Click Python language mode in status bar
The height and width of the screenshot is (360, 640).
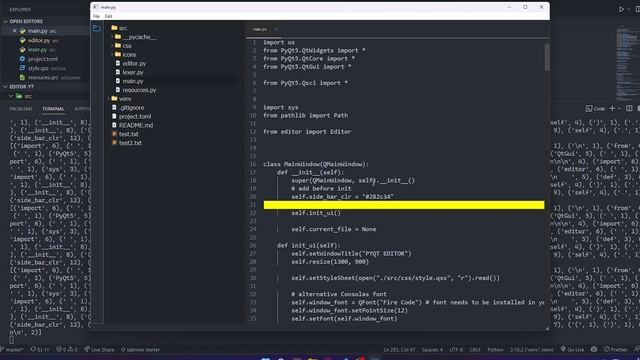(x=496, y=350)
